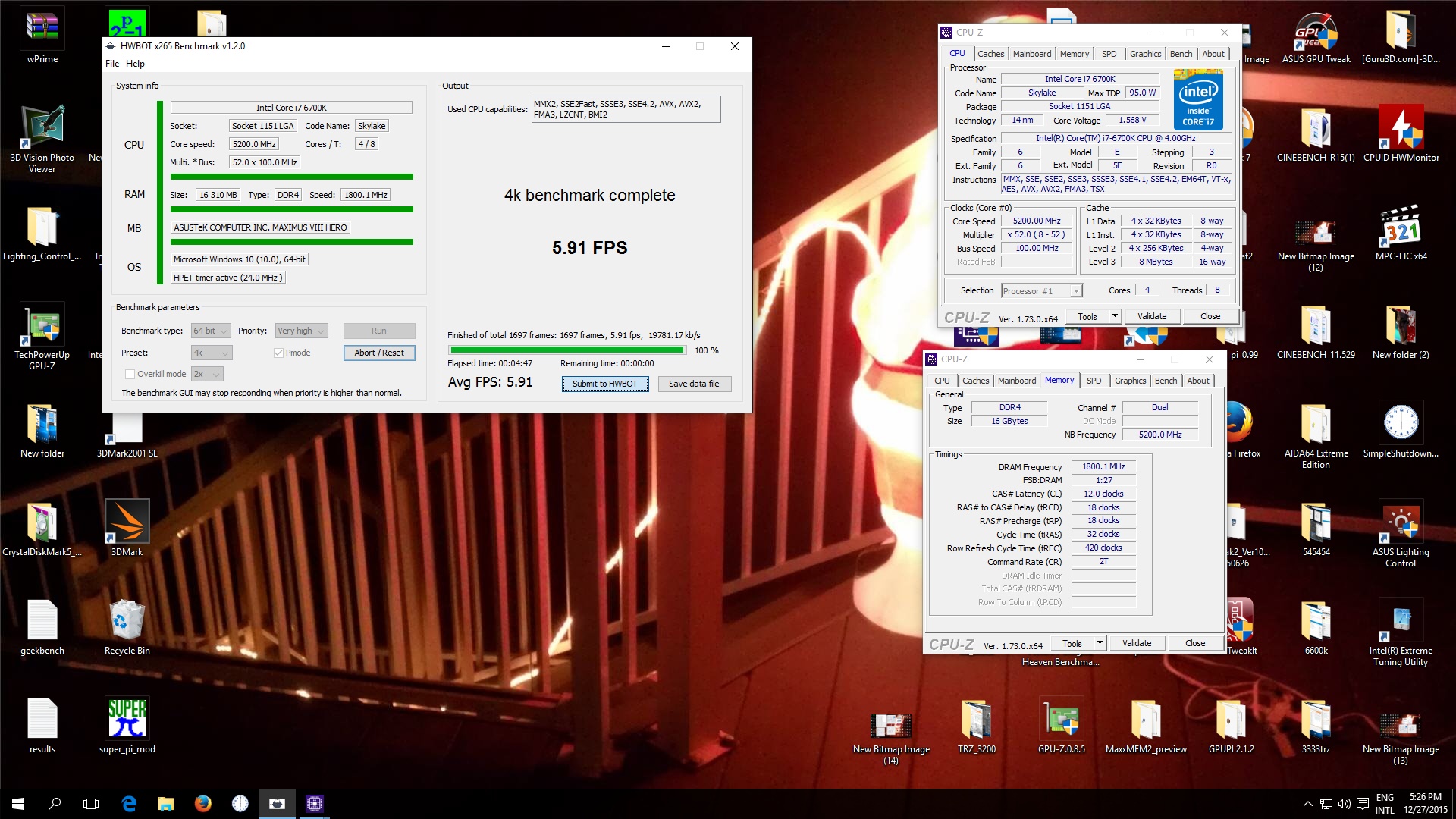Open MaxxMEM2_preview folder icon
The image size is (1456, 819).
[1146, 726]
